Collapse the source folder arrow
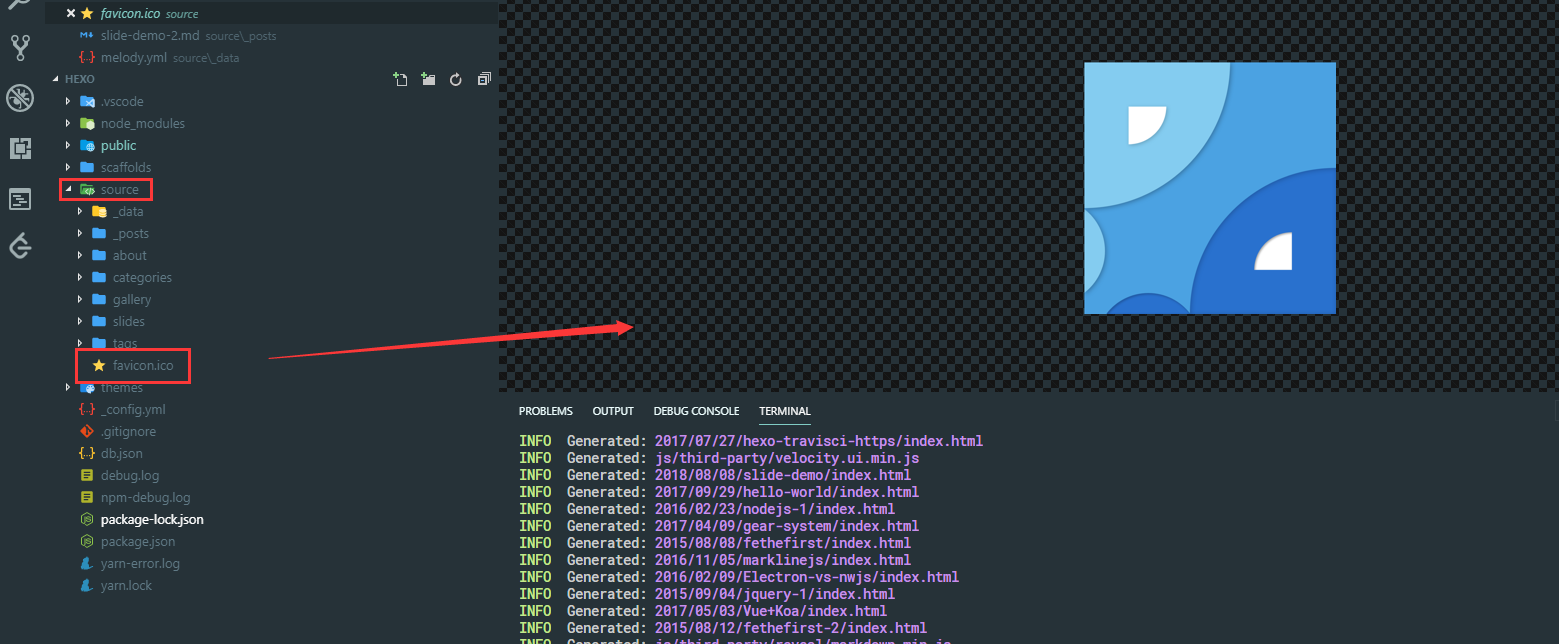Image resolution: width=1559 pixels, height=644 pixels. pos(68,189)
